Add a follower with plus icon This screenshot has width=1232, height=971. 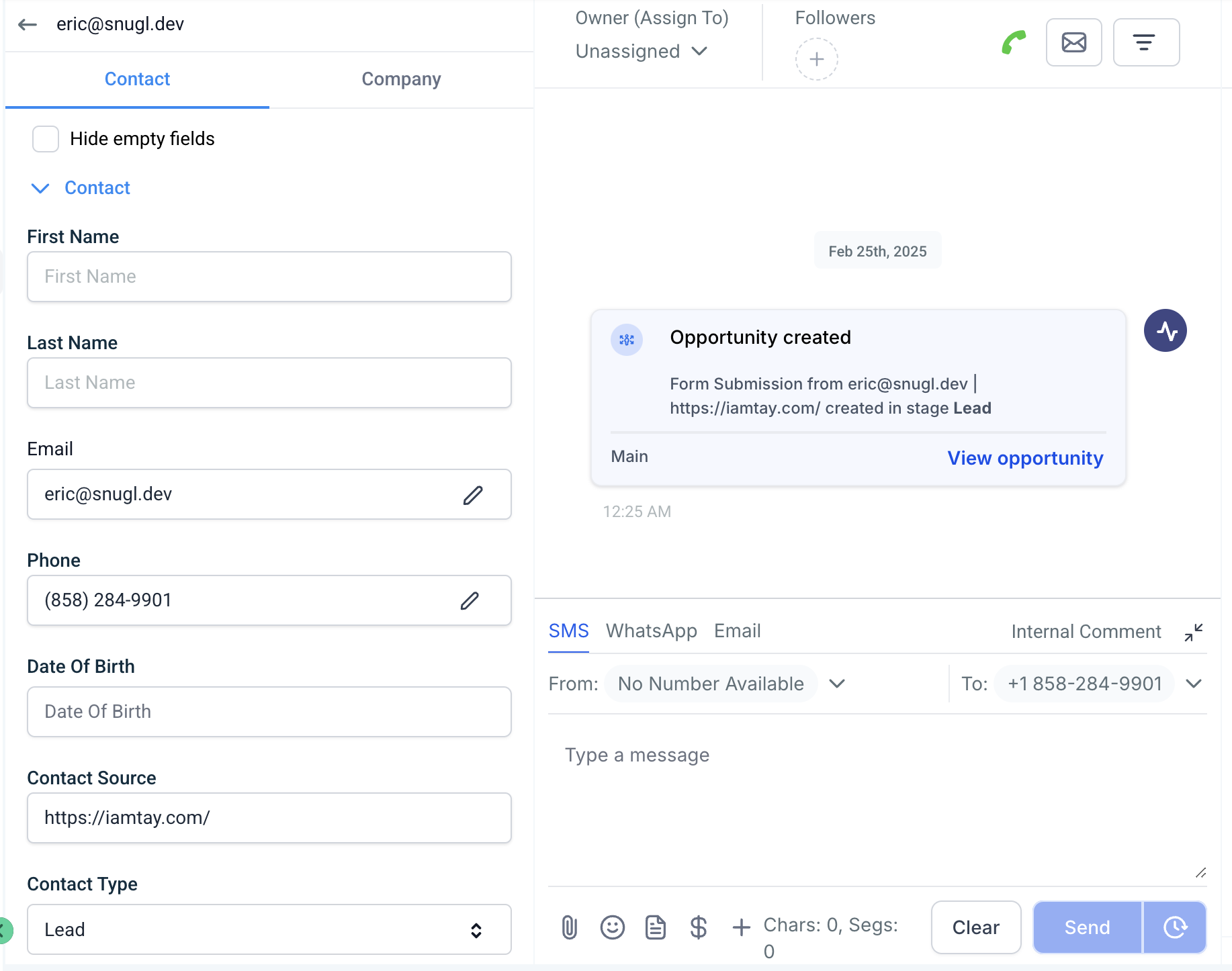[x=816, y=59]
